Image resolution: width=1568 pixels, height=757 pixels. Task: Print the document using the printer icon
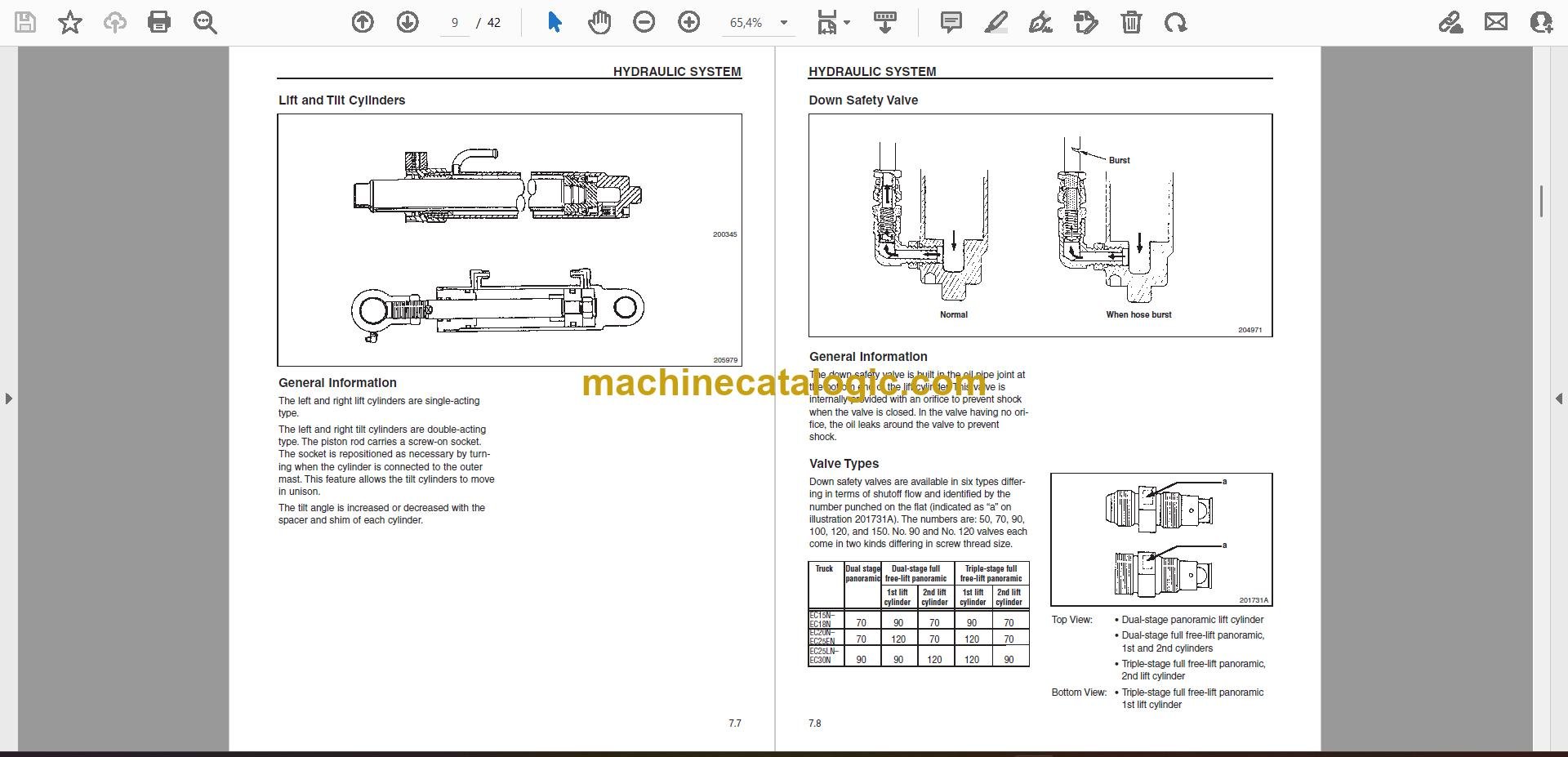click(159, 22)
